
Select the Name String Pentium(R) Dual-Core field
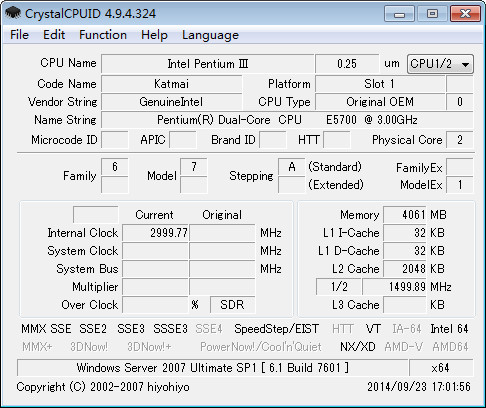tap(287, 120)
